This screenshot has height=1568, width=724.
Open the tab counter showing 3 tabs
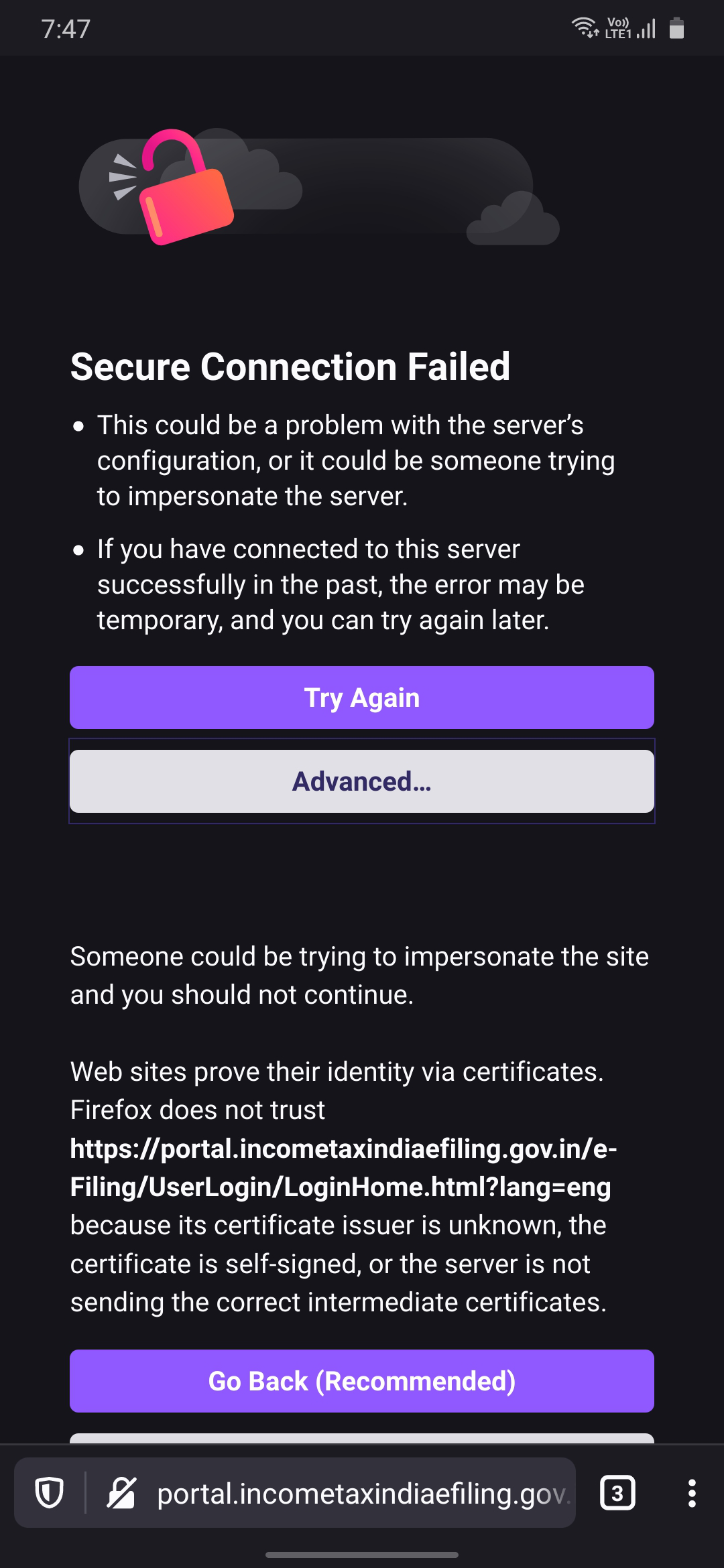pyautogui.click(x=617, y=1493)
